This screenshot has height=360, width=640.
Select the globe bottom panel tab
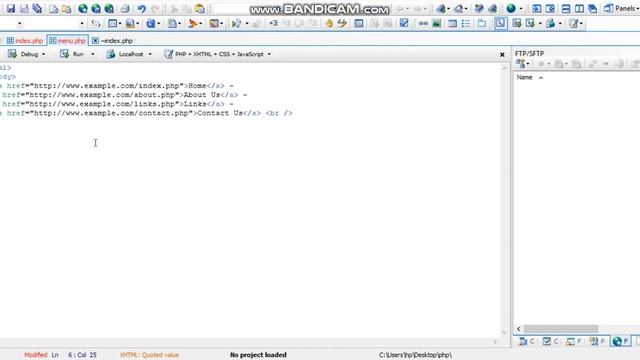[x=620, y=341]
